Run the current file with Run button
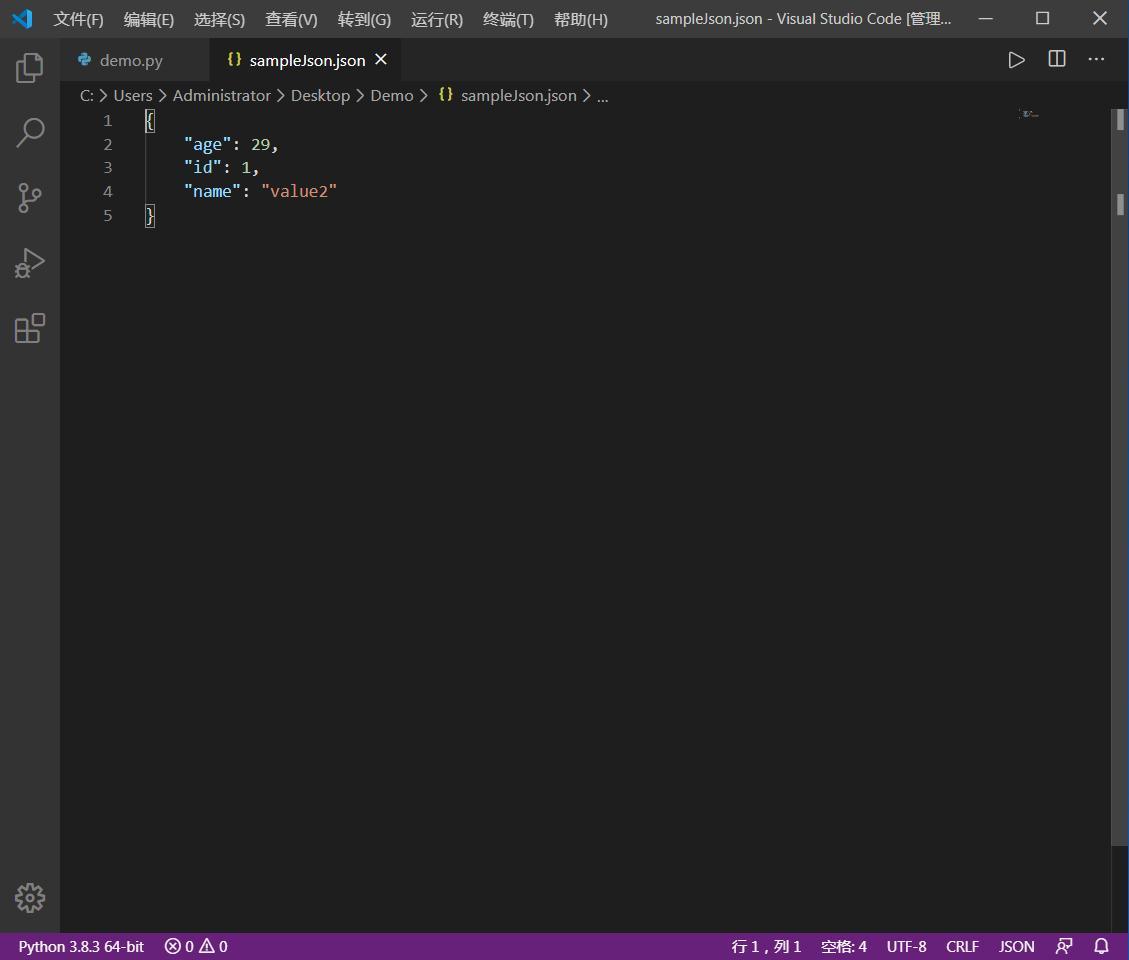The image size is (1129, 960). [1016, 59]
